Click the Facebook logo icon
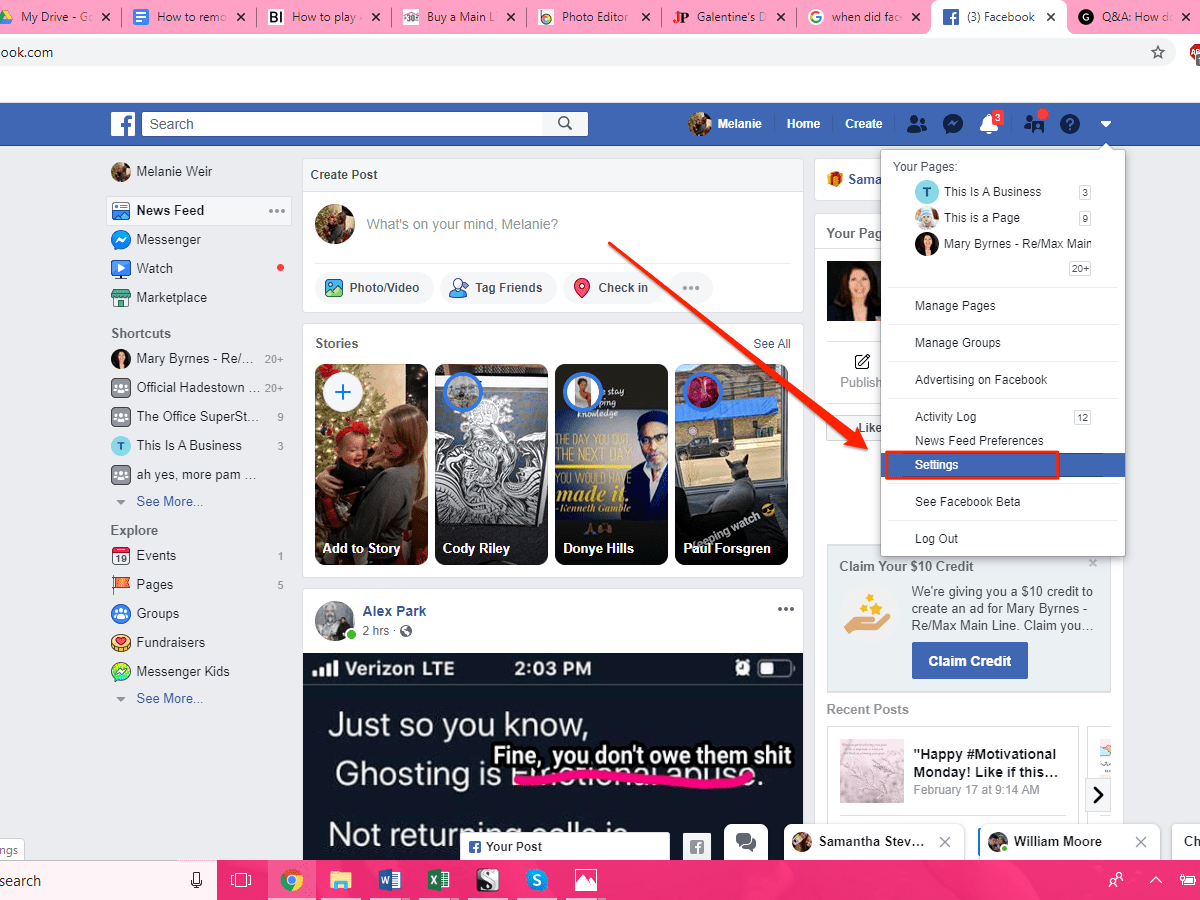 click(123, 124)
